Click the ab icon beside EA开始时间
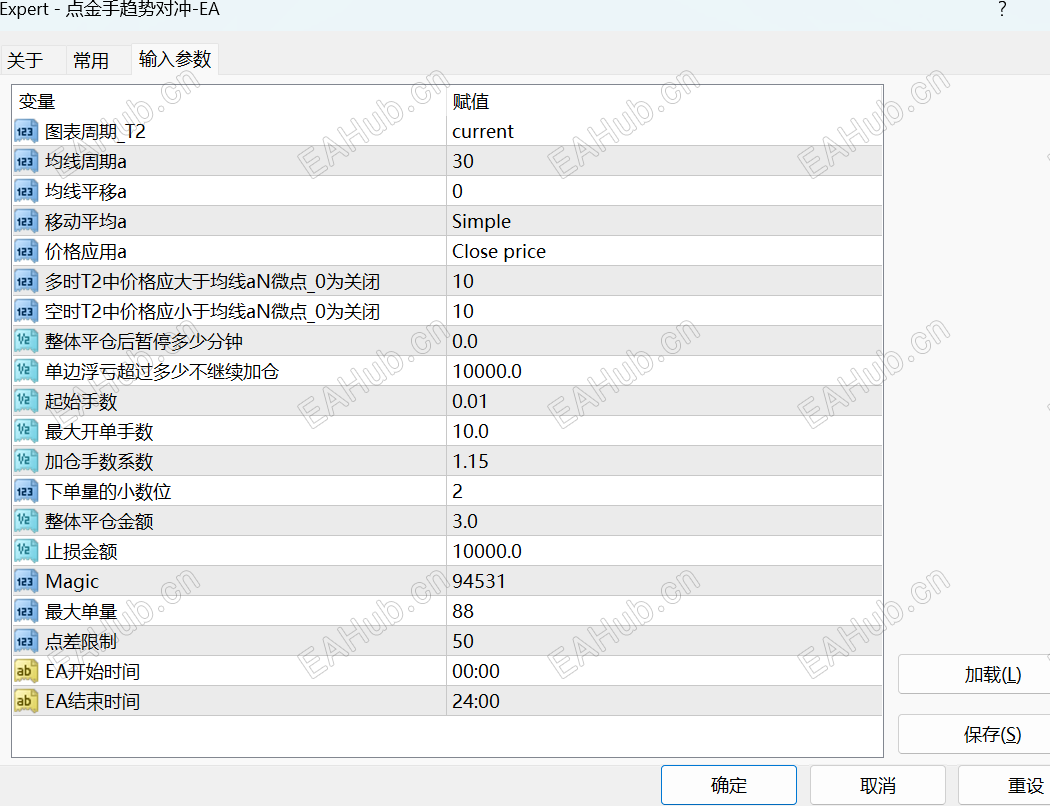Viewport: 1050px width, 806px height. point(26,671)
